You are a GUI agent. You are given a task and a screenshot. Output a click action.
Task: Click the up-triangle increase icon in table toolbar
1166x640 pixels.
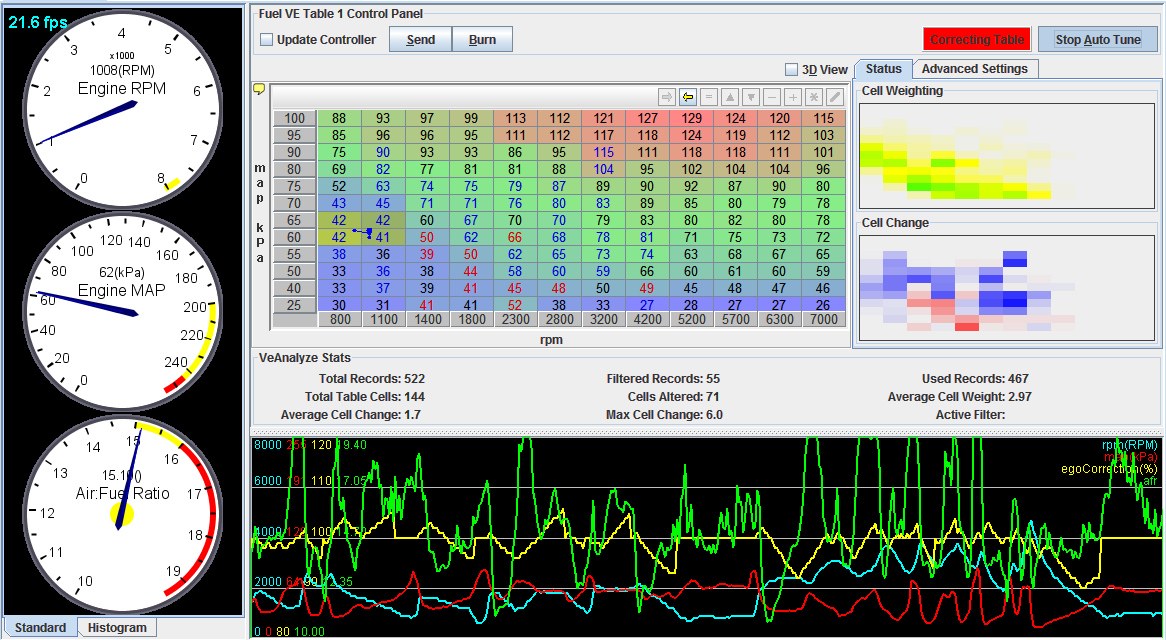729,97
